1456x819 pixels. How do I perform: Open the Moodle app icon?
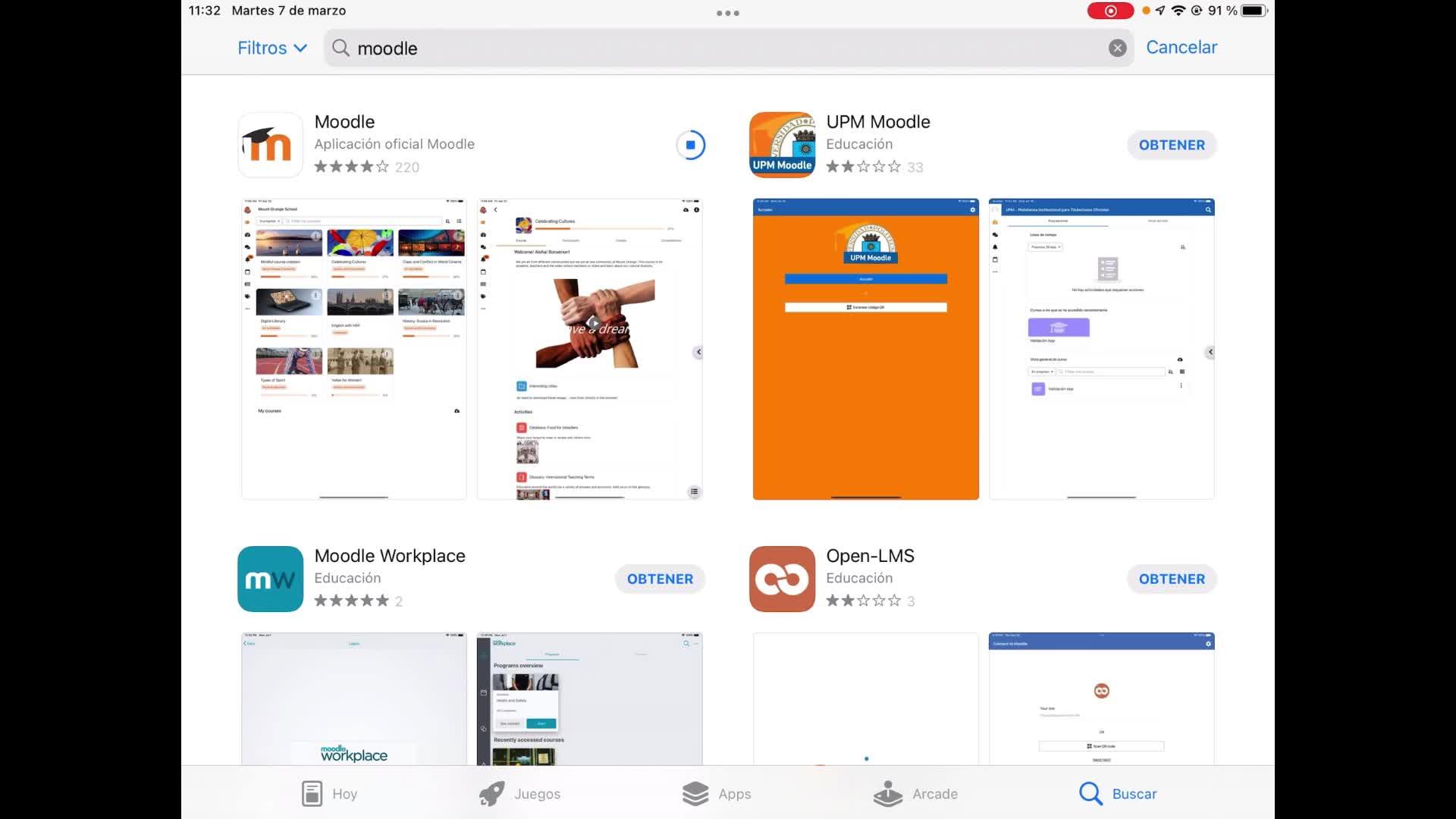tap(271, 145)
